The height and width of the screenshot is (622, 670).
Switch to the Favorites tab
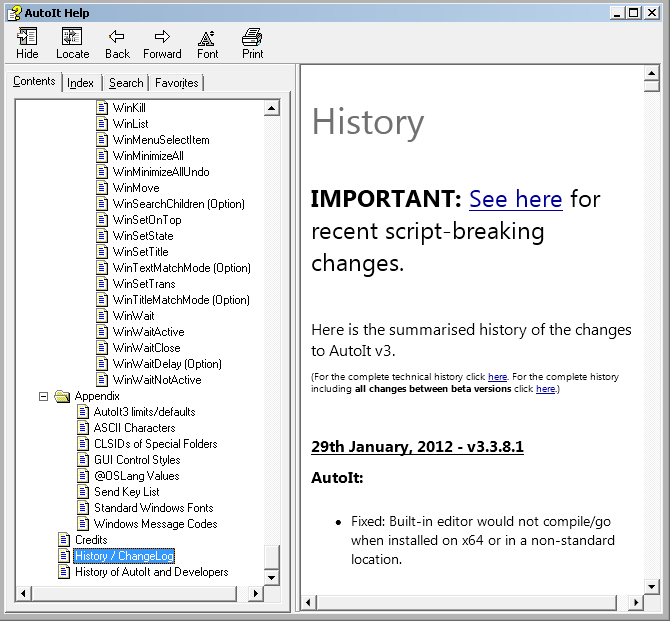pos(176,83)
